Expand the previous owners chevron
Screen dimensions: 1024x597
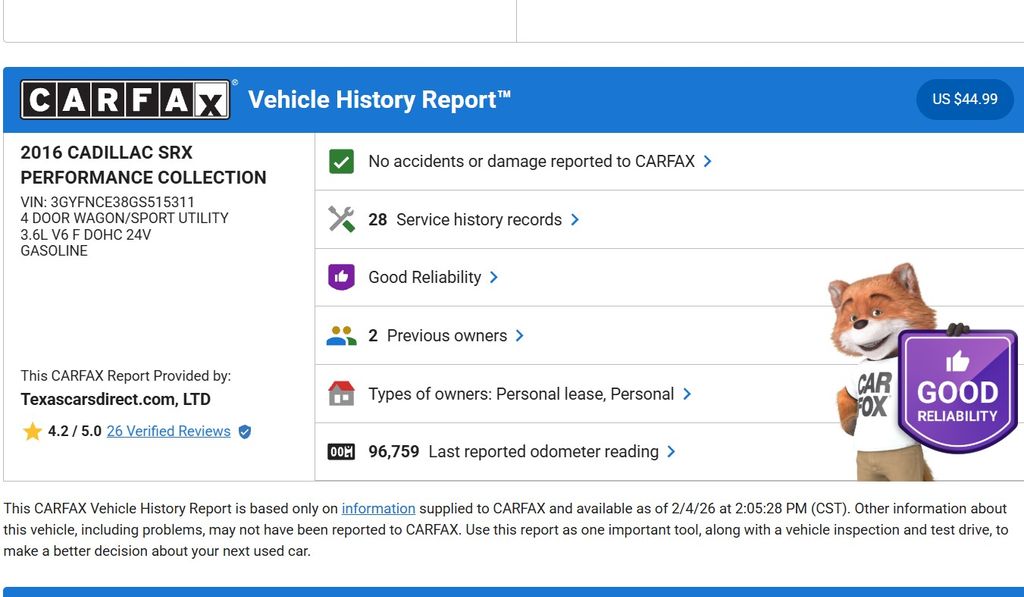point(520,336)
